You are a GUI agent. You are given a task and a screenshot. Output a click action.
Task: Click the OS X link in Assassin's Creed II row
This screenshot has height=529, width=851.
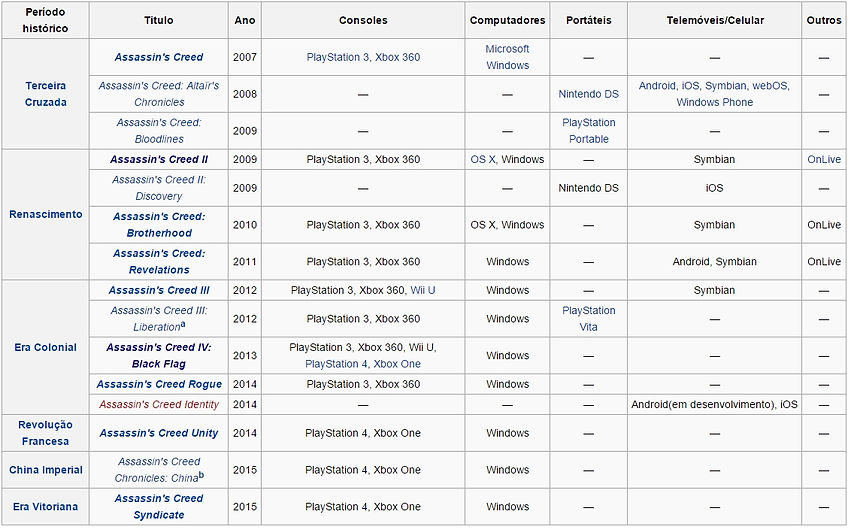coord(482,160)
